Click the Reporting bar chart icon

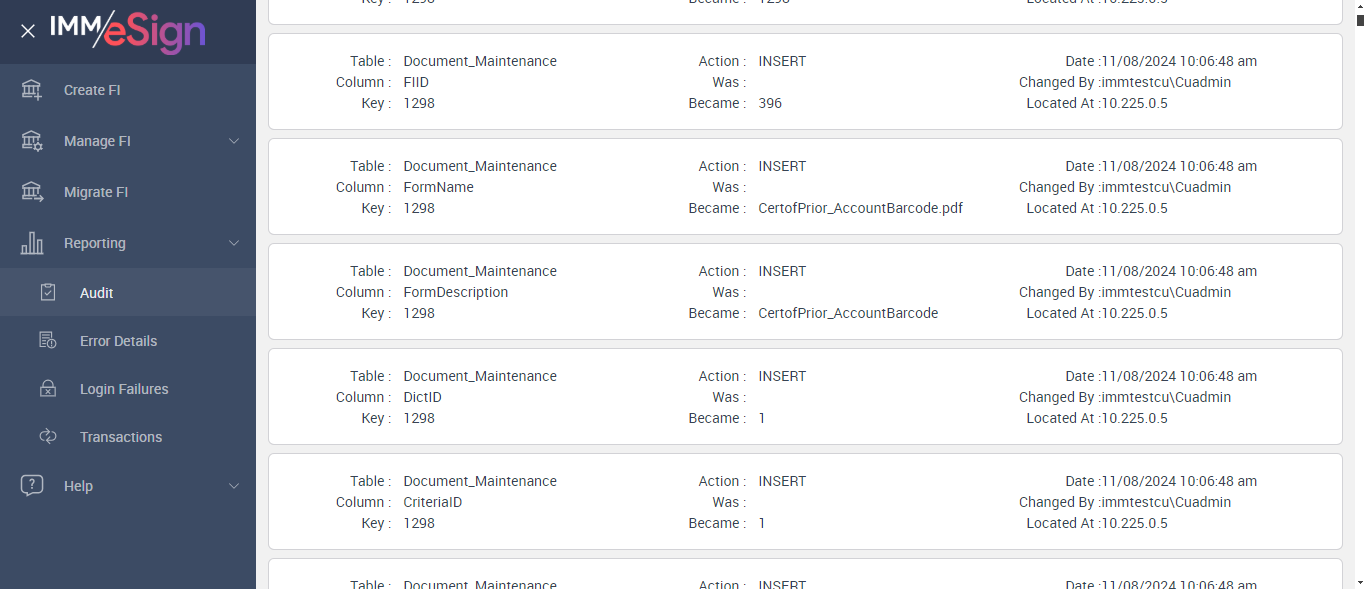click(32, 243)
